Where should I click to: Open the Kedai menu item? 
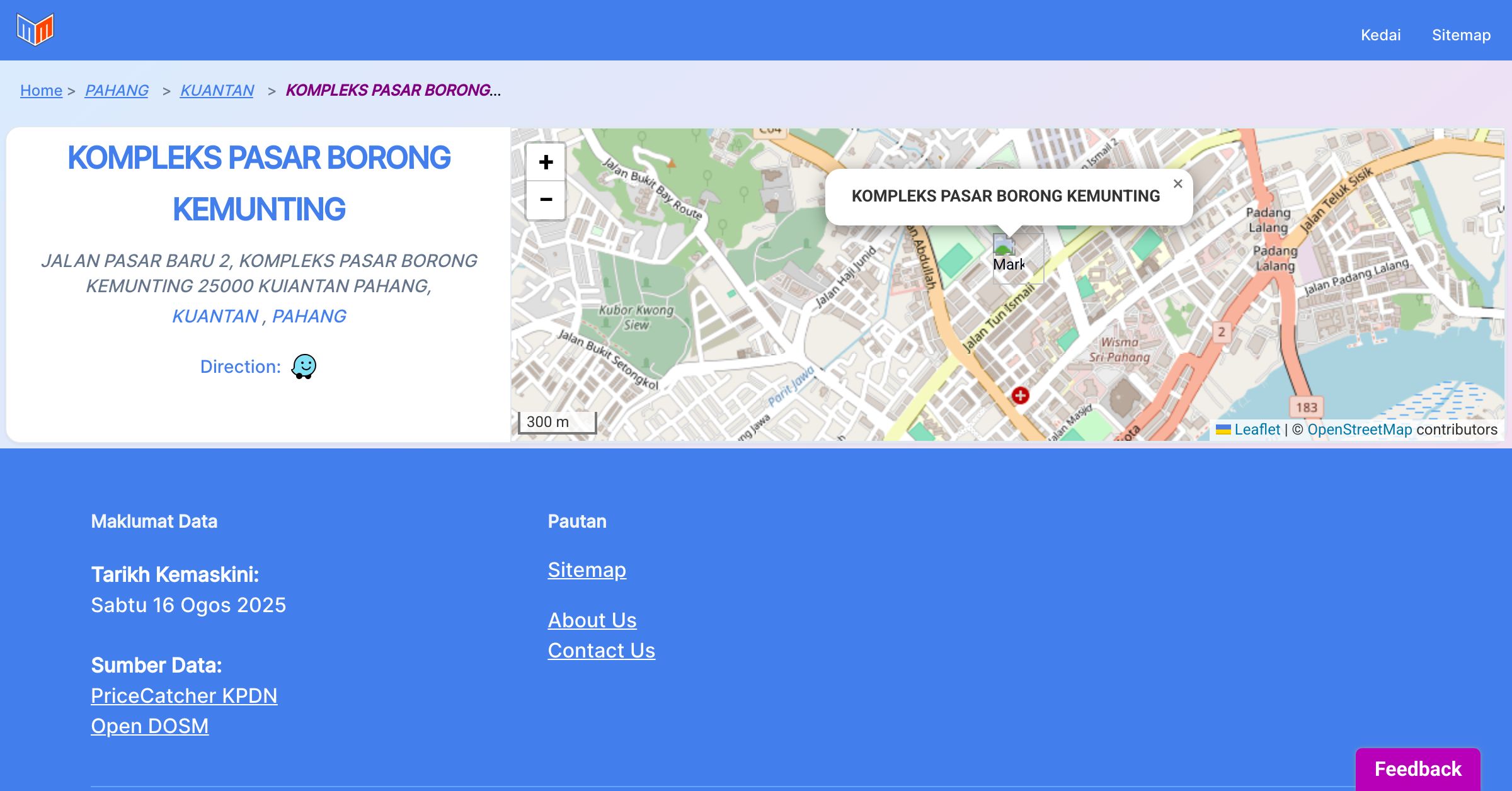click(x=1380, y=35)
